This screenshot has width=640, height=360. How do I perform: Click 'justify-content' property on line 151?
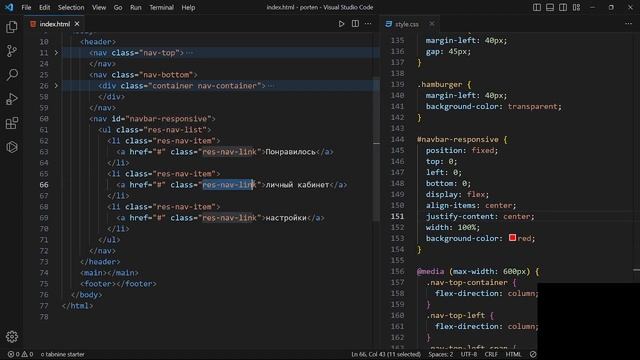coord(460,216)
